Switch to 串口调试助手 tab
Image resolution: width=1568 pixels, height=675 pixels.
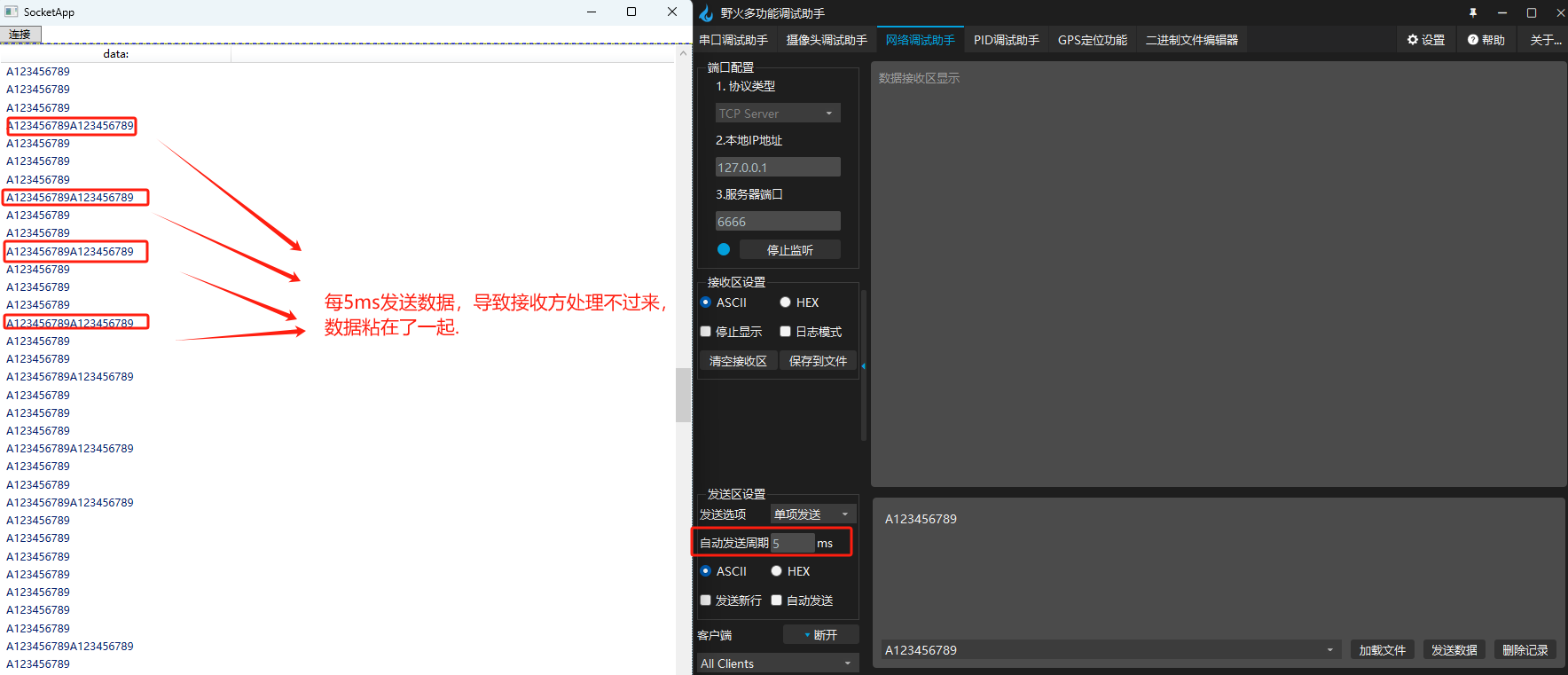pyautogui.click(x=733, y=40)
